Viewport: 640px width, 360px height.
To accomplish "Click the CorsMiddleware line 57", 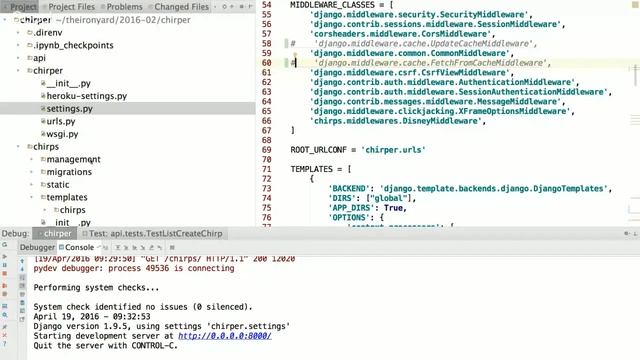I will (x=402, y=34).
